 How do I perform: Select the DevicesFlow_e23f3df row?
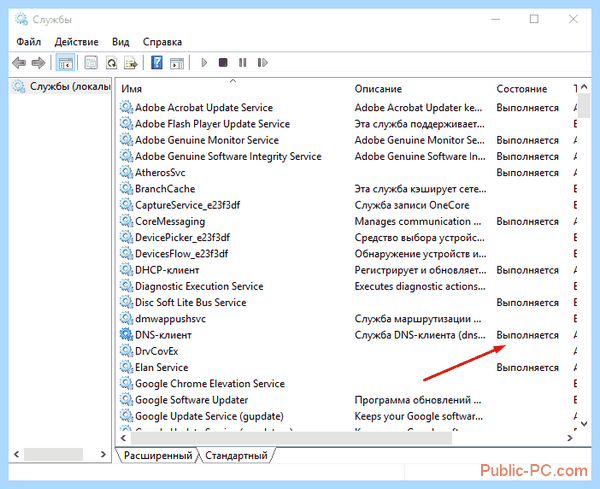click(346, 254)
